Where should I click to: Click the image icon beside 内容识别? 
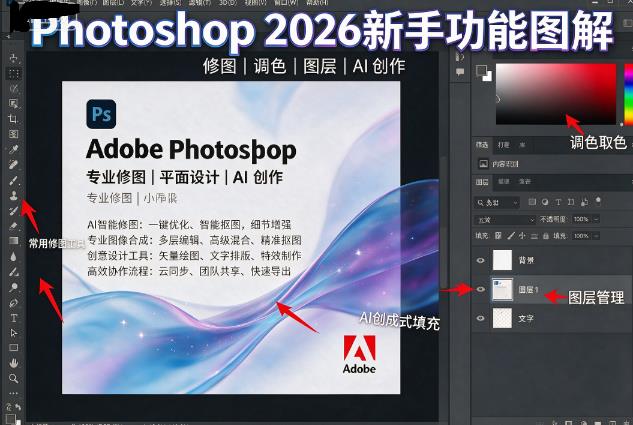(483, 163)
